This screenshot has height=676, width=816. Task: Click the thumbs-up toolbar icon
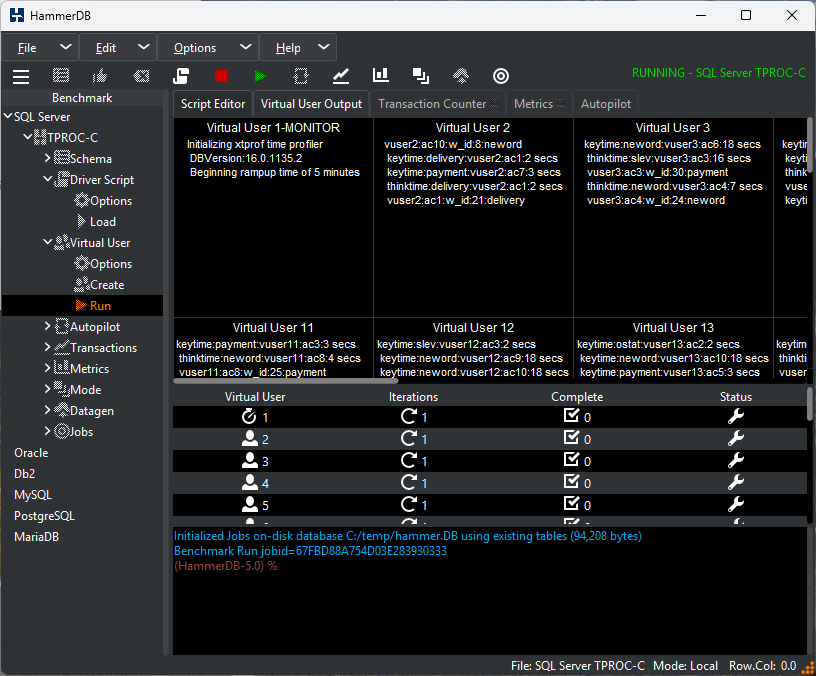point(100,76)
